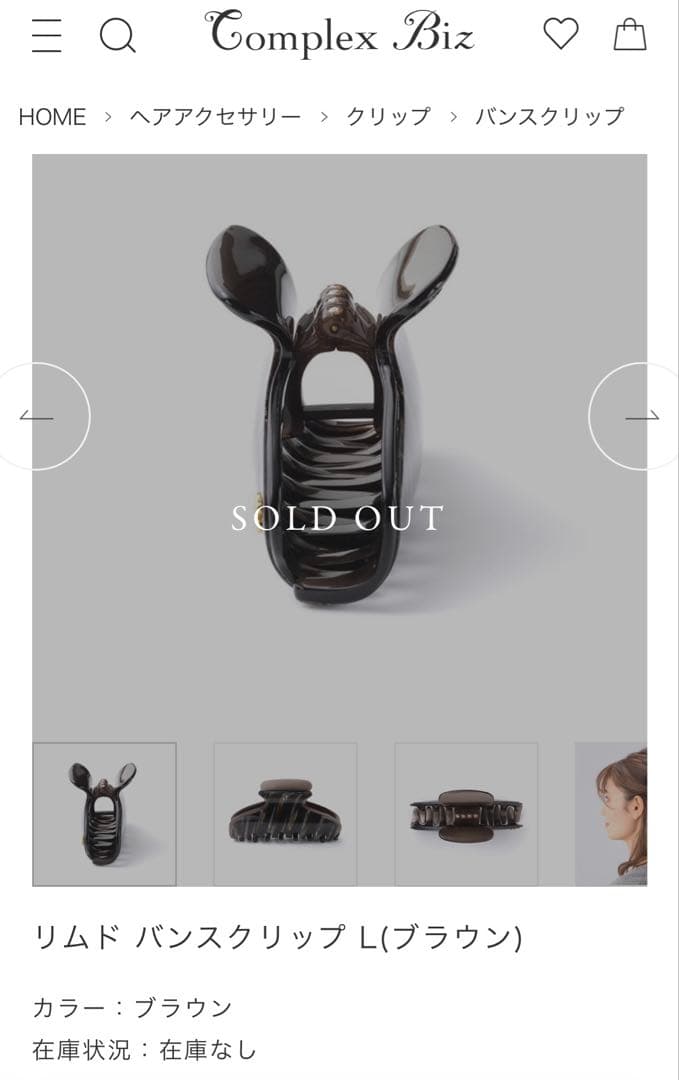Viewport: 679px width, 1080px height.
Task: Open ヘアアクセサリー breadcrumb category
Action: pyautogui.click(x=216, y=116)
